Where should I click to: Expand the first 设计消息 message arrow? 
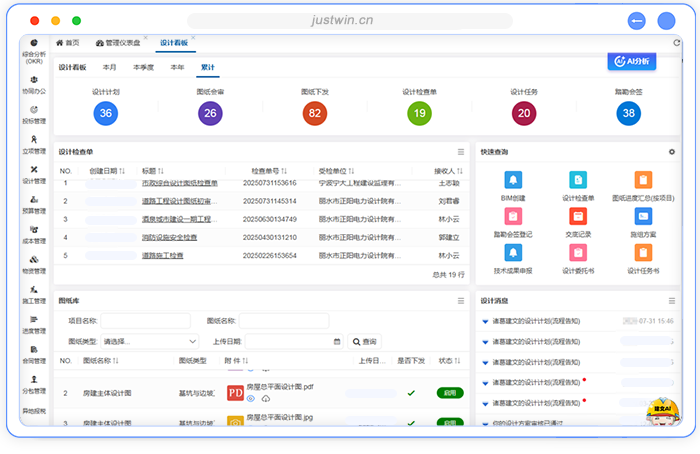[x=485, y=321]
